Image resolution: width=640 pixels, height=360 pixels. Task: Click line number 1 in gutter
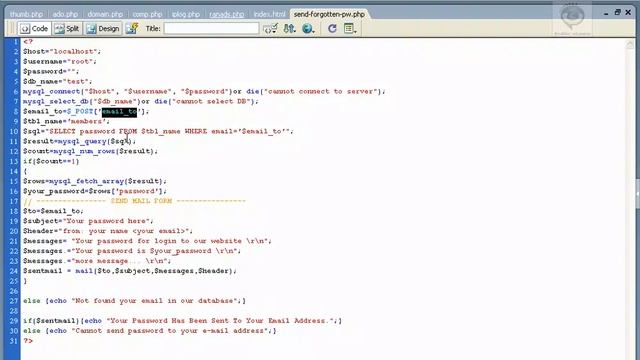[x=16, y=42]
